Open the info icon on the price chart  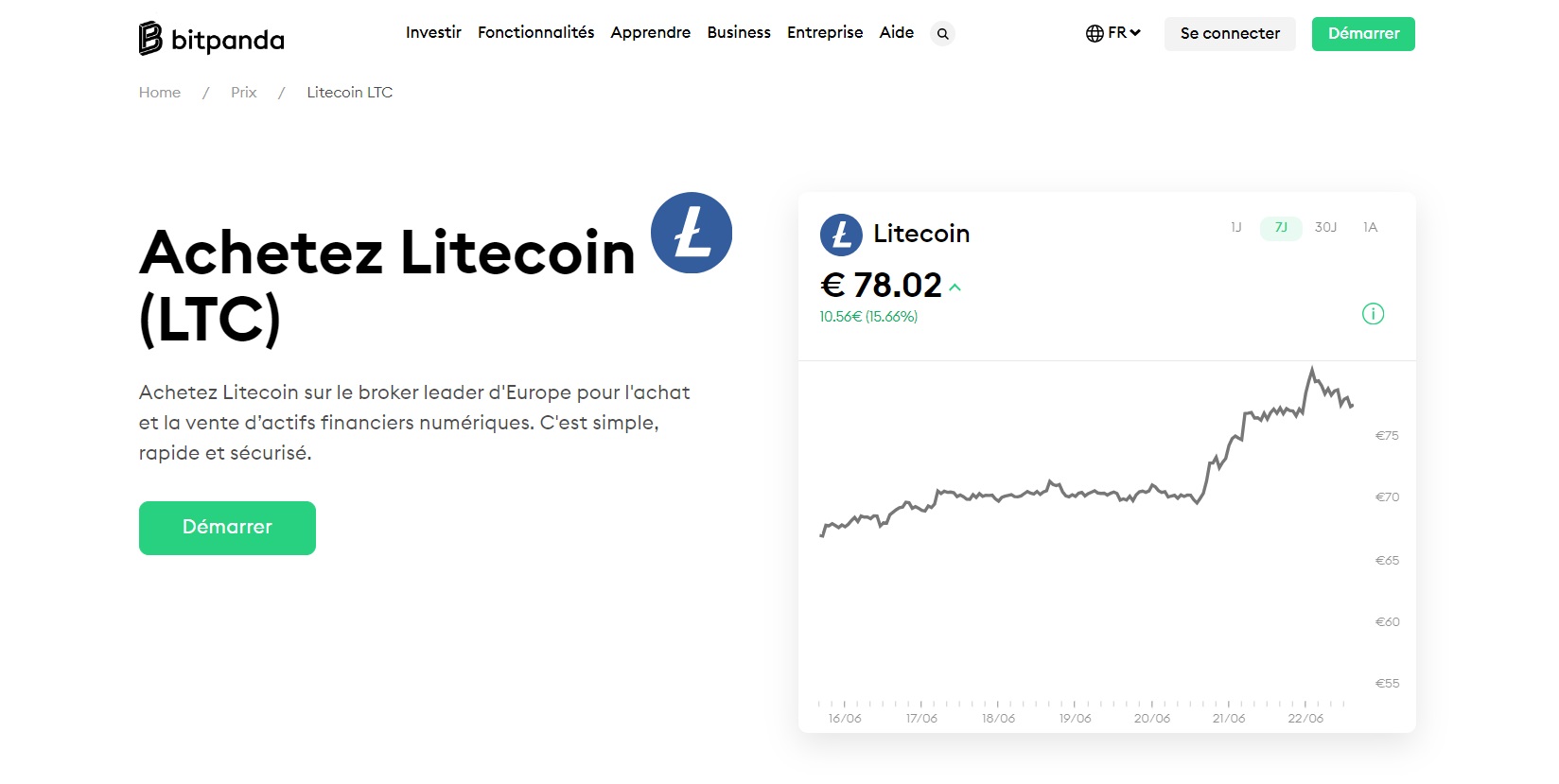point(1373,313)
